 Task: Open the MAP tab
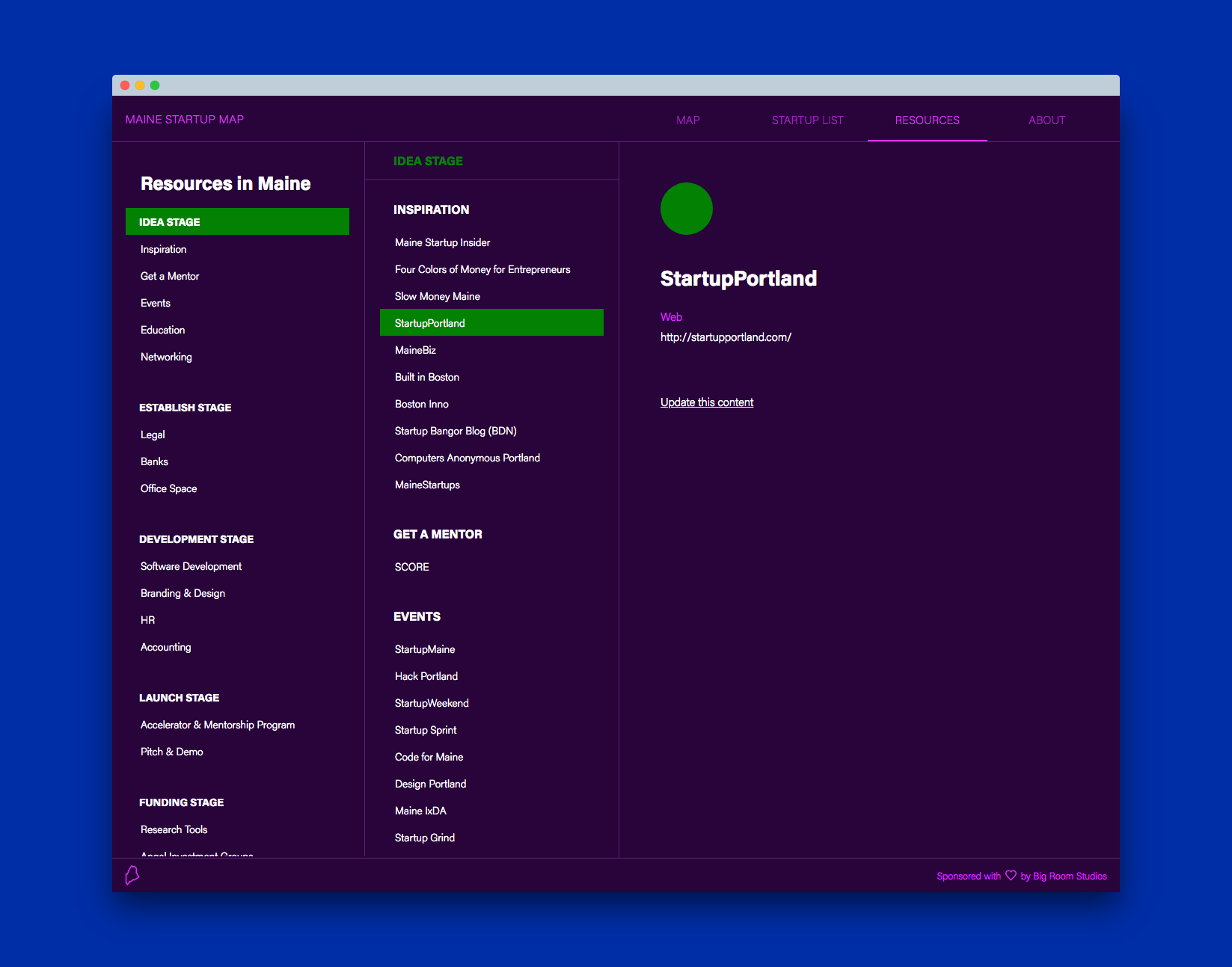[688, 120]
